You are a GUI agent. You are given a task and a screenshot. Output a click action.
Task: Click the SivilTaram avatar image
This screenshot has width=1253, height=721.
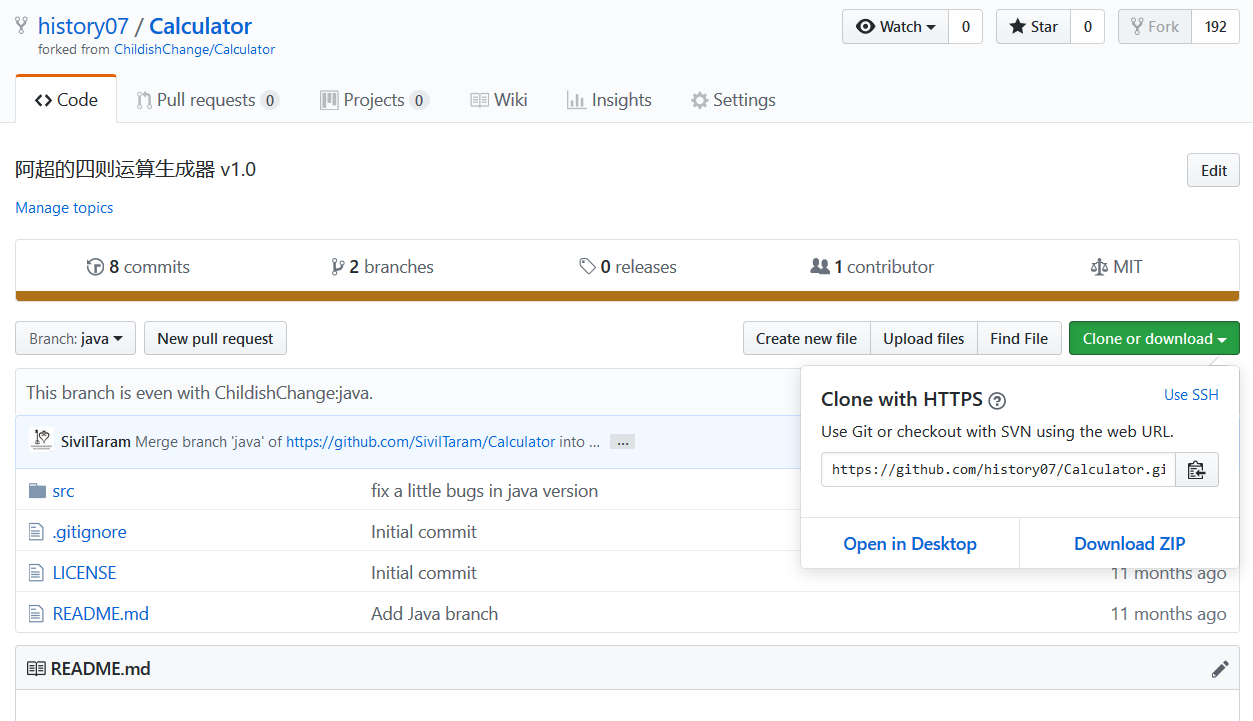click(42, 440)
